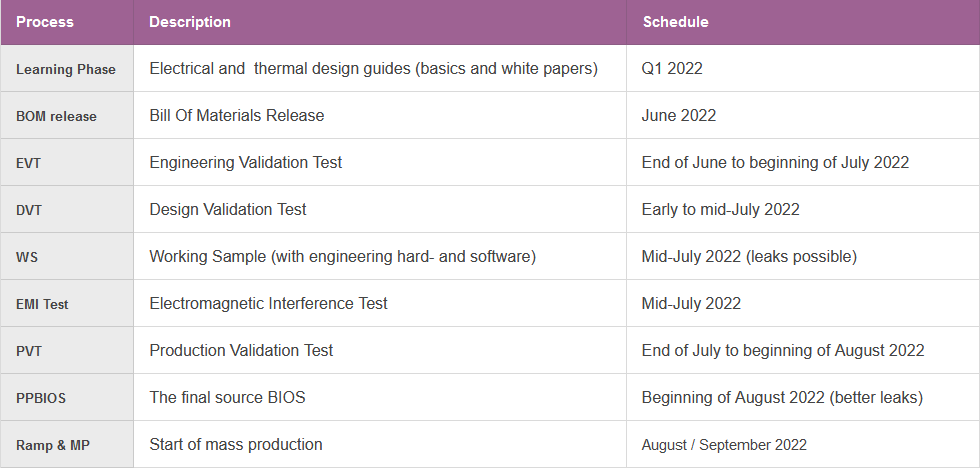
Task: Select the WS process cell
Action: (x=27, y=257)
